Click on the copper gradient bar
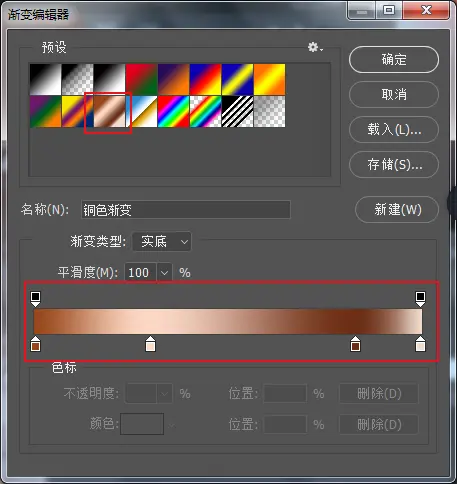The height and width of the screenshot is (484, 457). point(228,321)
